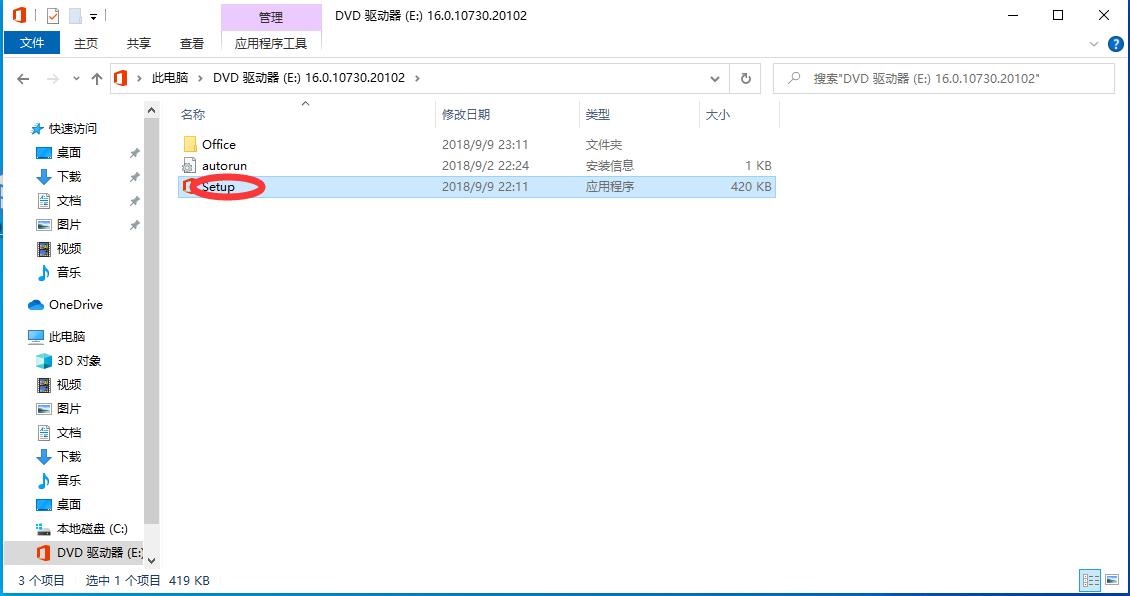The image size is (1130, 596).
Task: Collapse the ribbon using the chevron near Help
Action: pos(1094,43)
